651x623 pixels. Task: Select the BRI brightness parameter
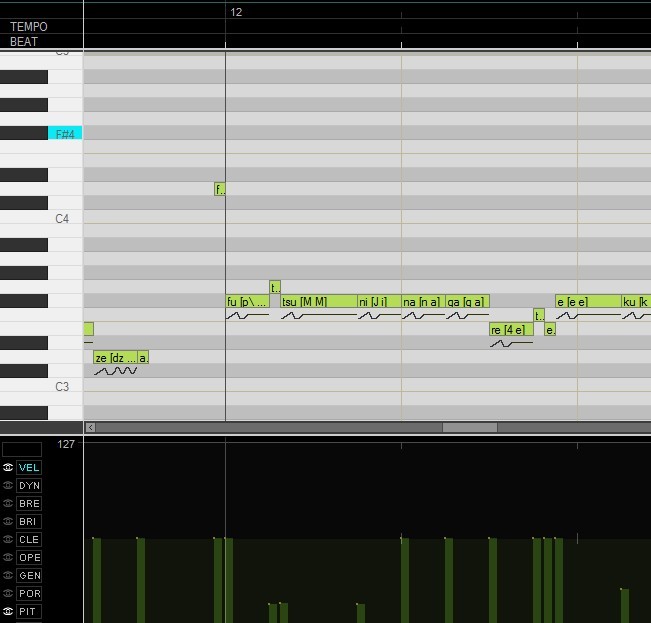[29, 521]
